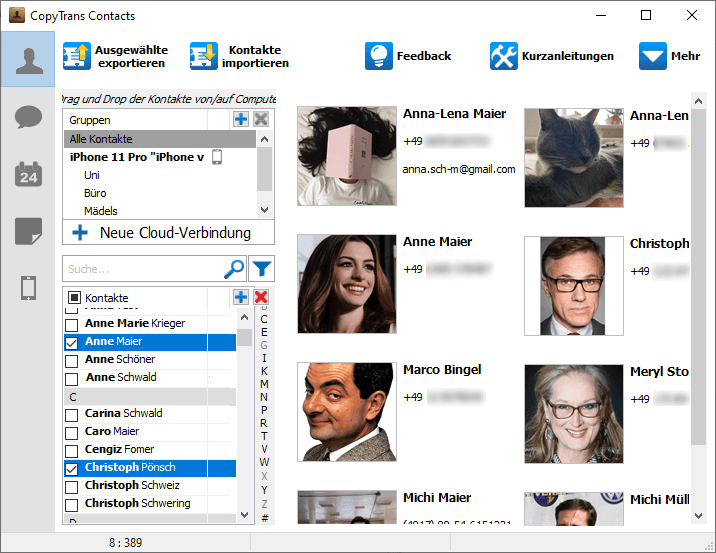Click the contact cards scrollbar thumb

pos(698,279)
